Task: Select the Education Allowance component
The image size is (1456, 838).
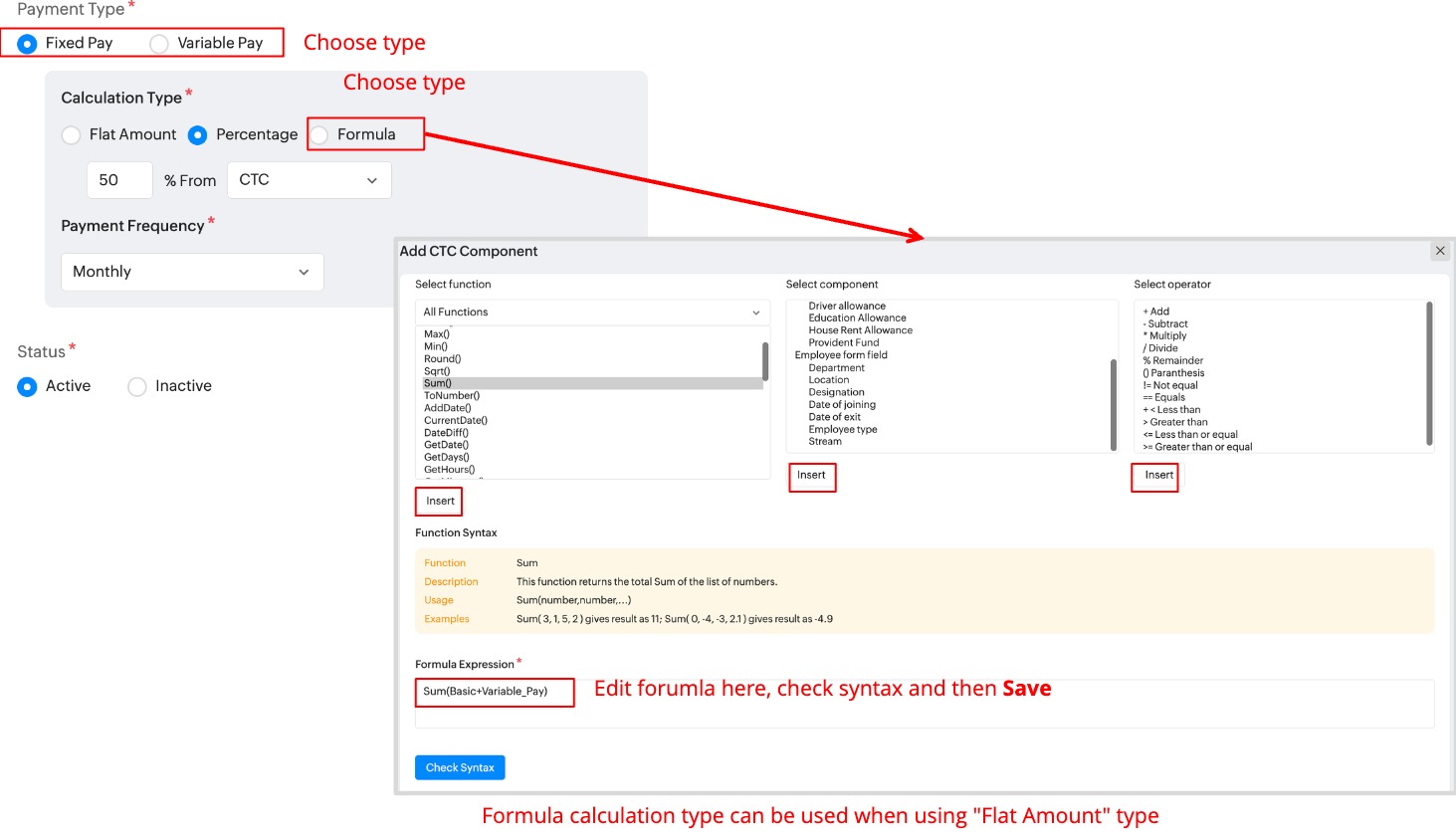Action: [x=857, y=317]
